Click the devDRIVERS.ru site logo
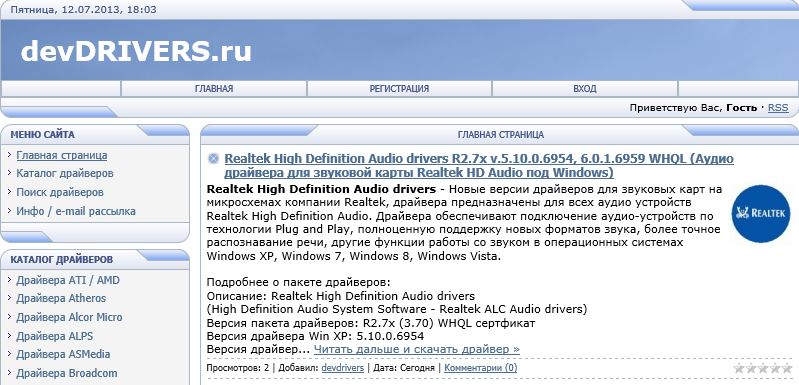The image size is (799, 385). pyautogui.click(x=136, y=51)
